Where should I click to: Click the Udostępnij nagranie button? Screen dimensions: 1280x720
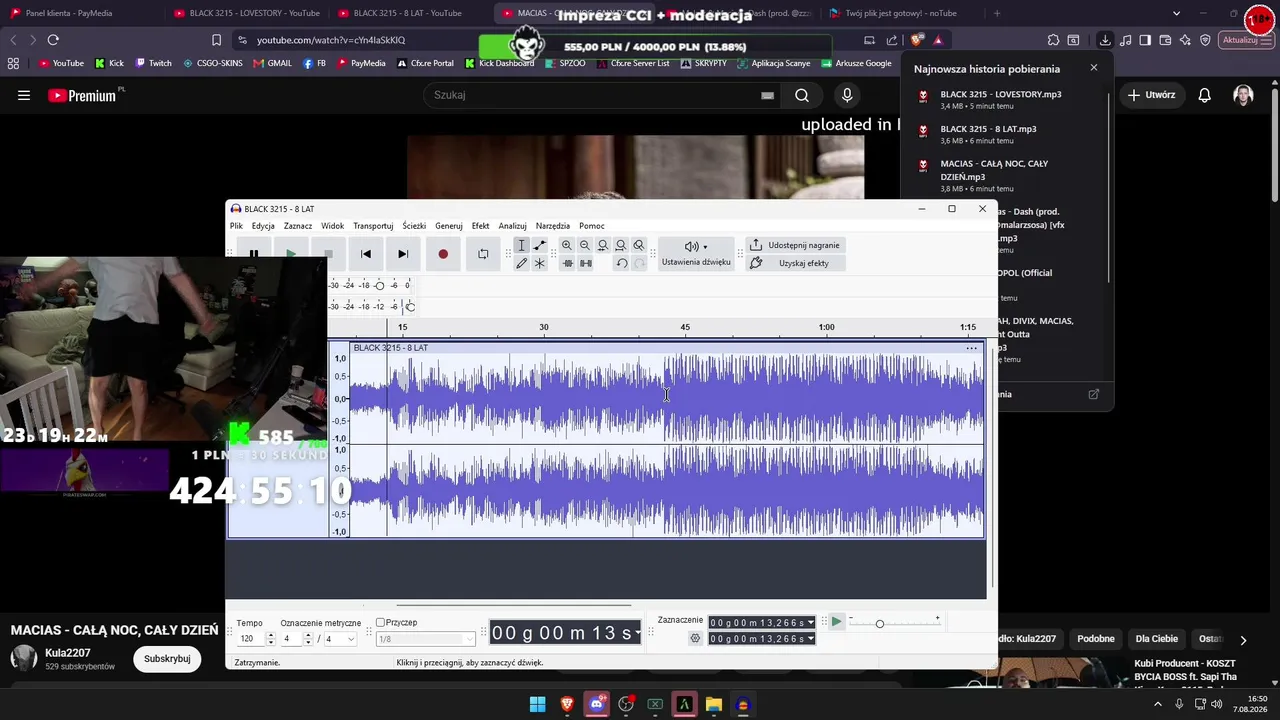(795, 245)
